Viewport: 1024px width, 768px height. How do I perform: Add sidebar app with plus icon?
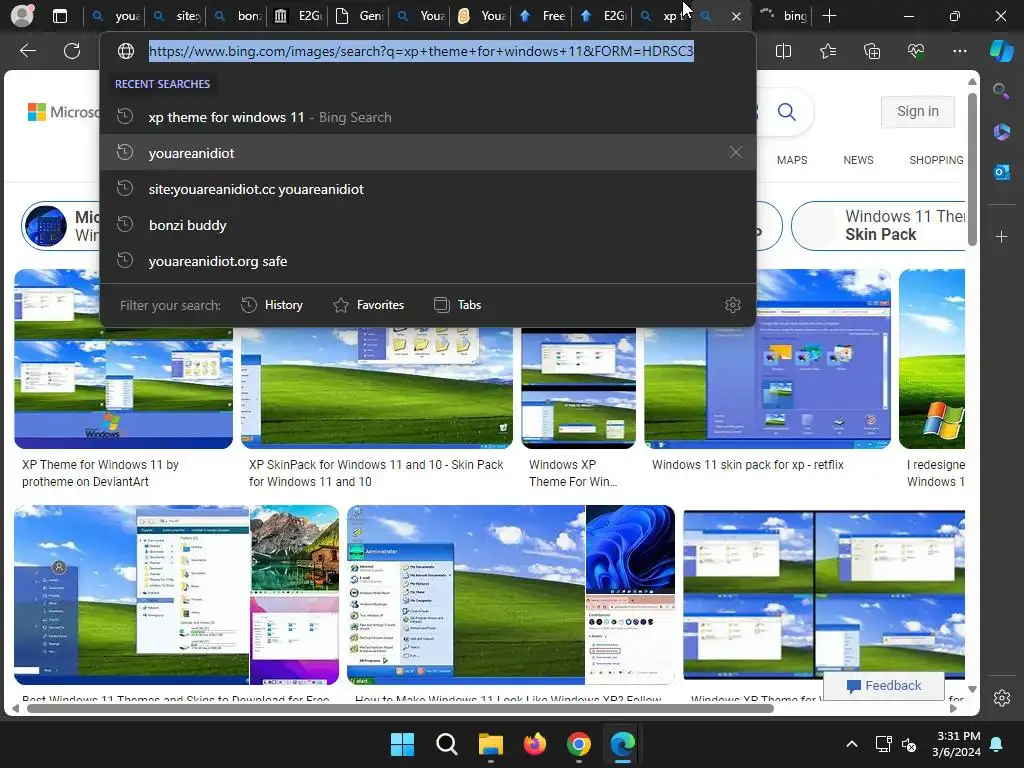1001,236
